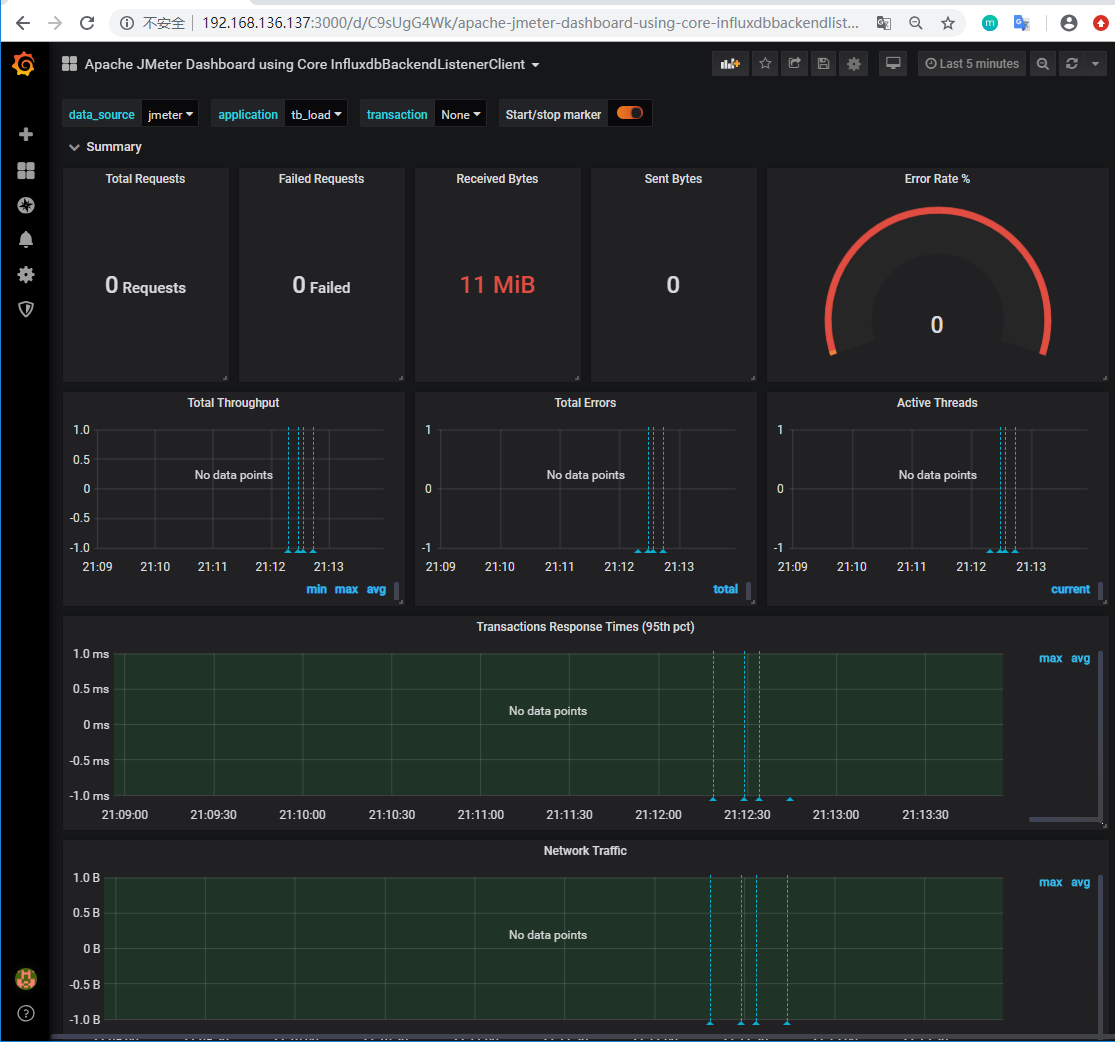Open the Help question mark icon
Image resolution: width=1115 pixels, height=1042 pixels.
pyautogui.click(x=26, y=1014)
